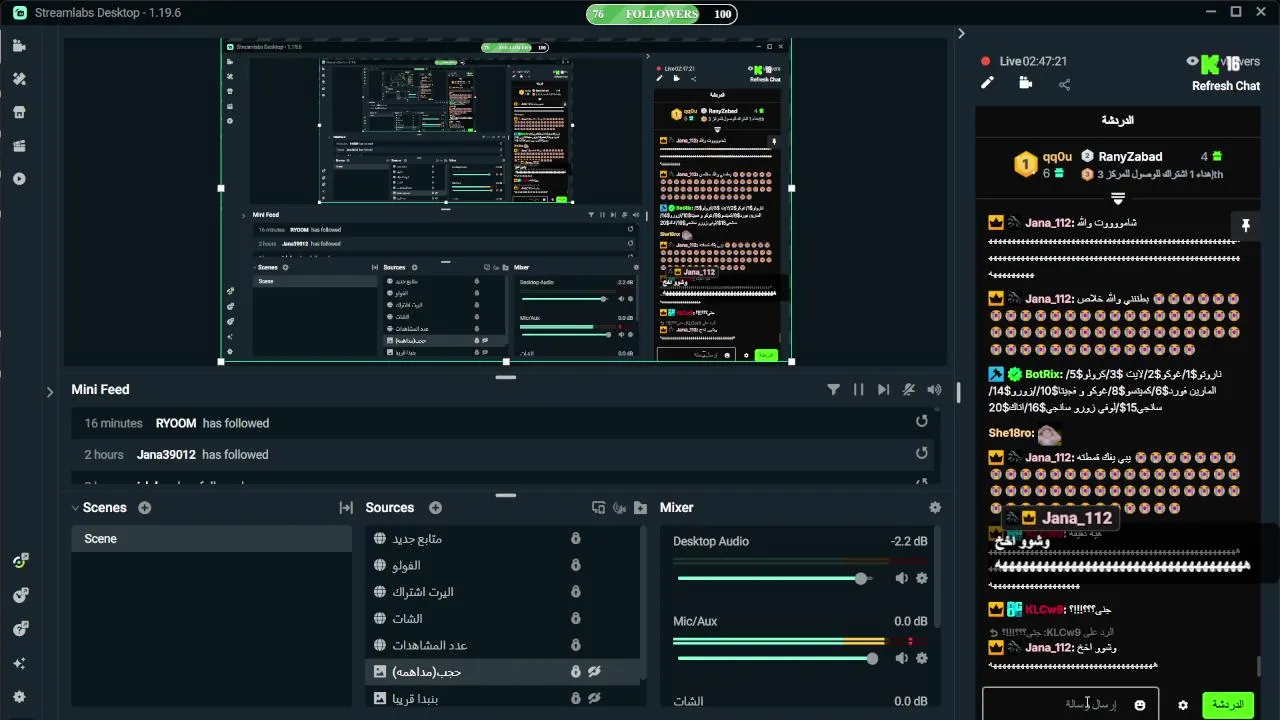1280x720 pixels.
Task: Click the sparkle icon above sidebar settings gear
Action: (19, 663)
